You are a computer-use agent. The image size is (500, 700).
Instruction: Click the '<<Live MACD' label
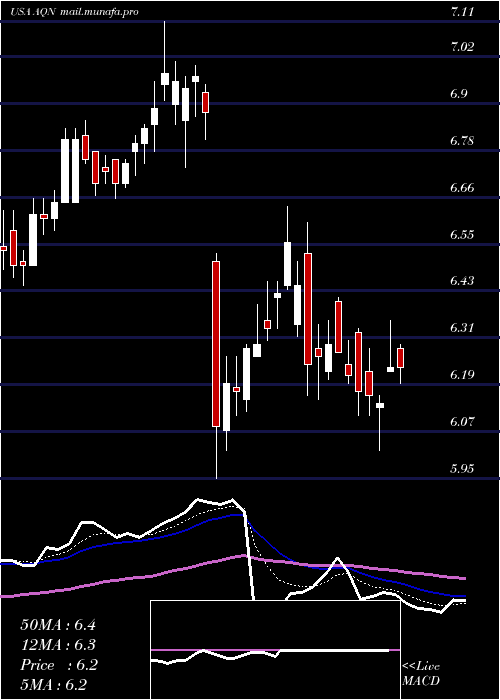point(421,673)
